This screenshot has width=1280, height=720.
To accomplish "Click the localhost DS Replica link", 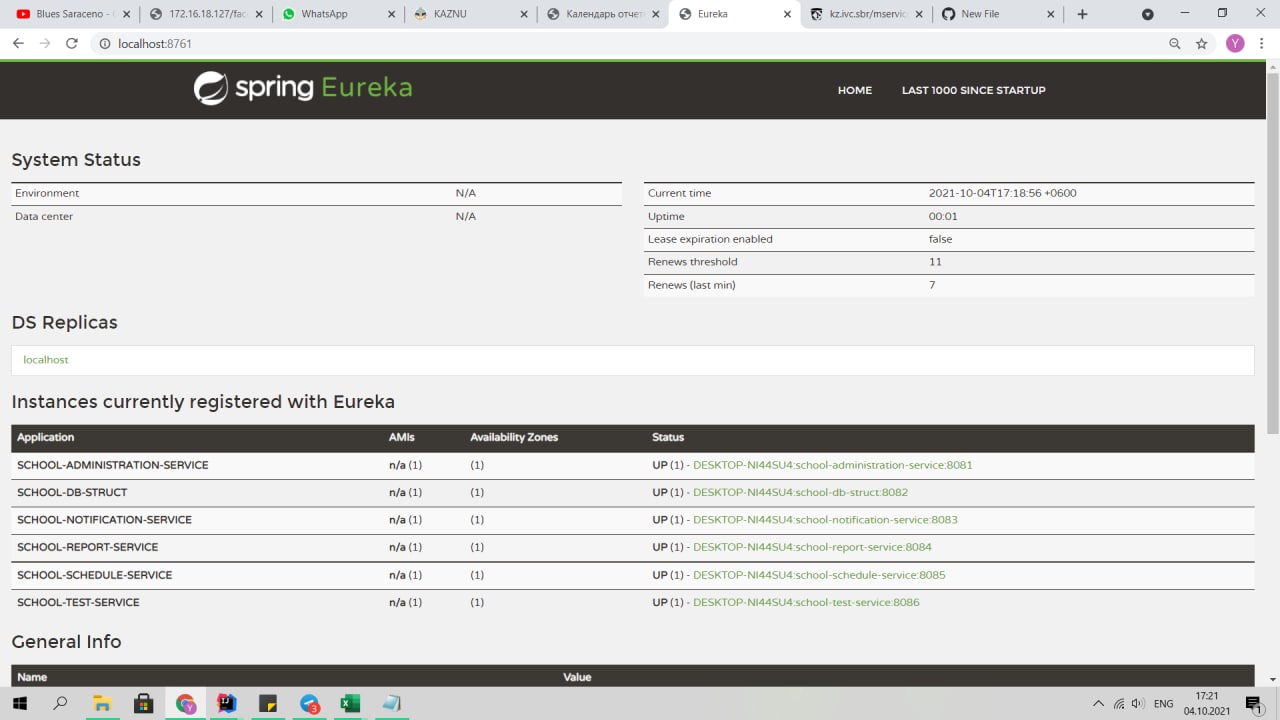I will point(45,359).
